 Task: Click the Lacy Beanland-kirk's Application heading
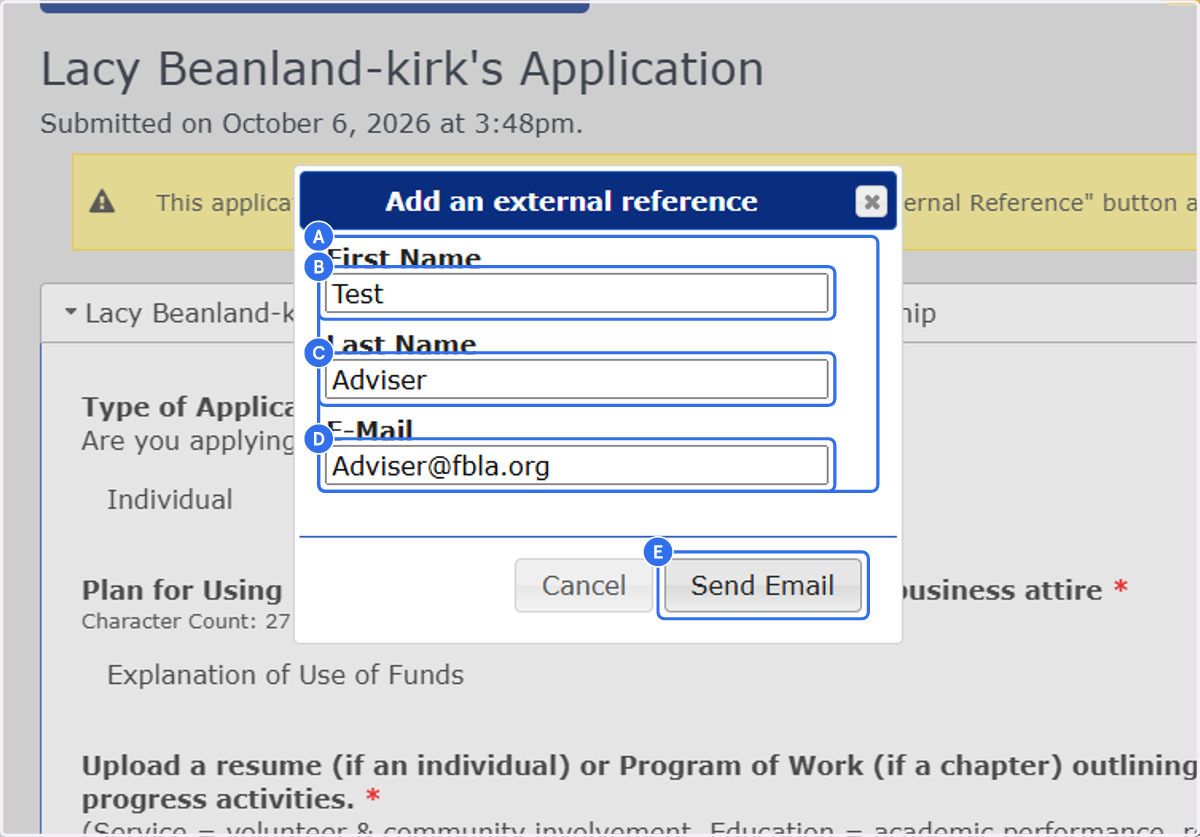pos(402,69)
